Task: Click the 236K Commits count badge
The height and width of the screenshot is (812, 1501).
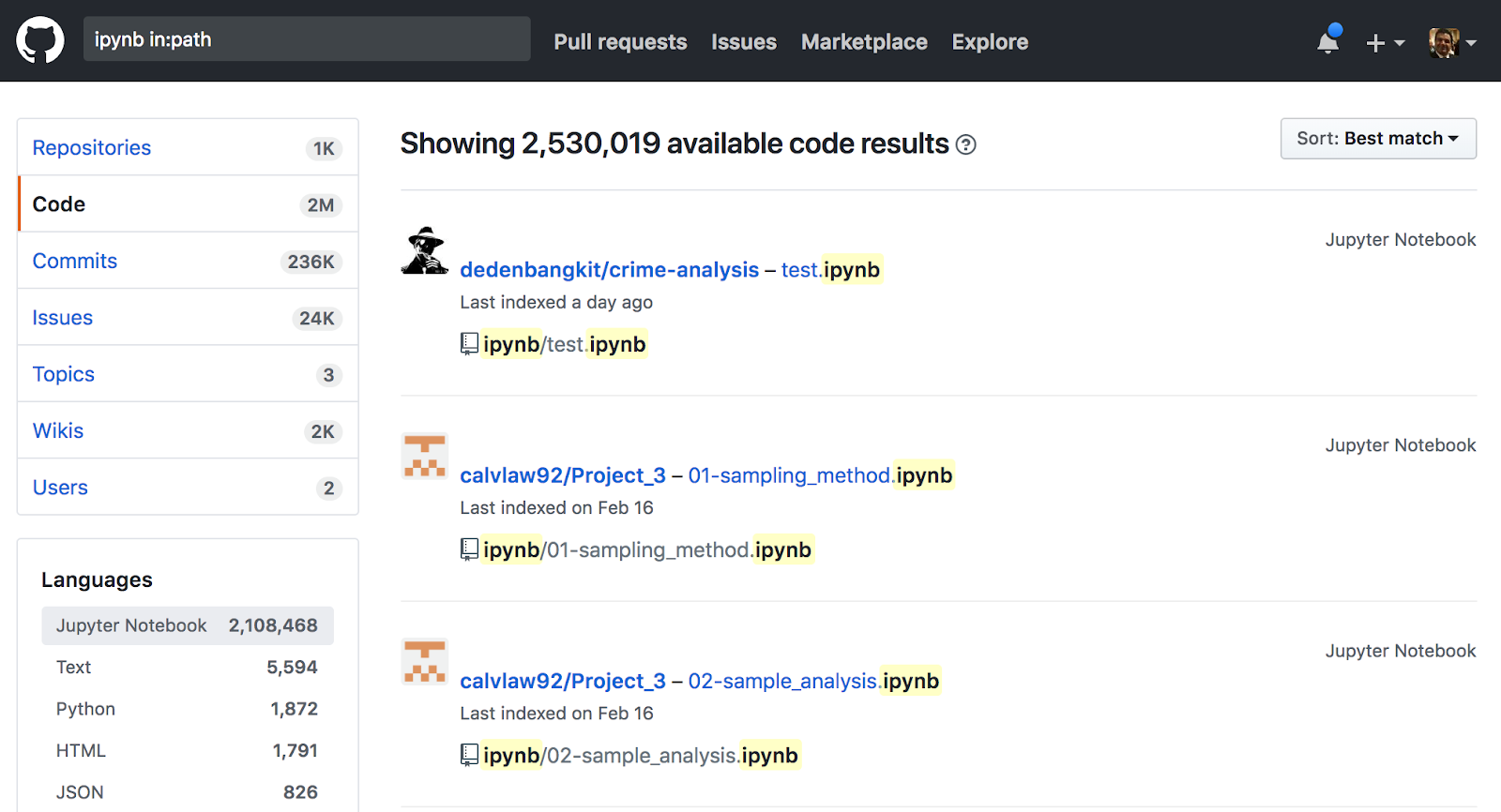Action: [x=311, y=262]
